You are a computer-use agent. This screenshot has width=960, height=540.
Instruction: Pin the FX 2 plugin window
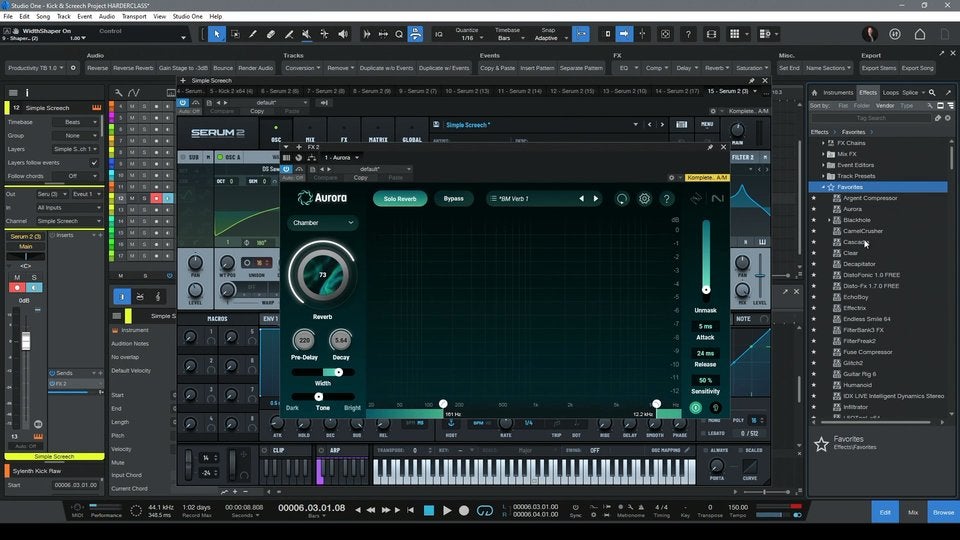710,147
